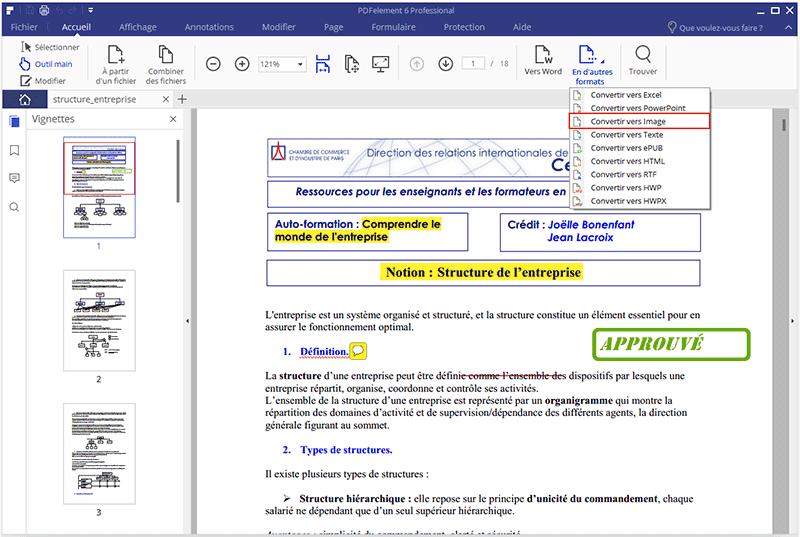Switch to the Annotations ribbon tab
800x537 pixels.
pos(209,27)
